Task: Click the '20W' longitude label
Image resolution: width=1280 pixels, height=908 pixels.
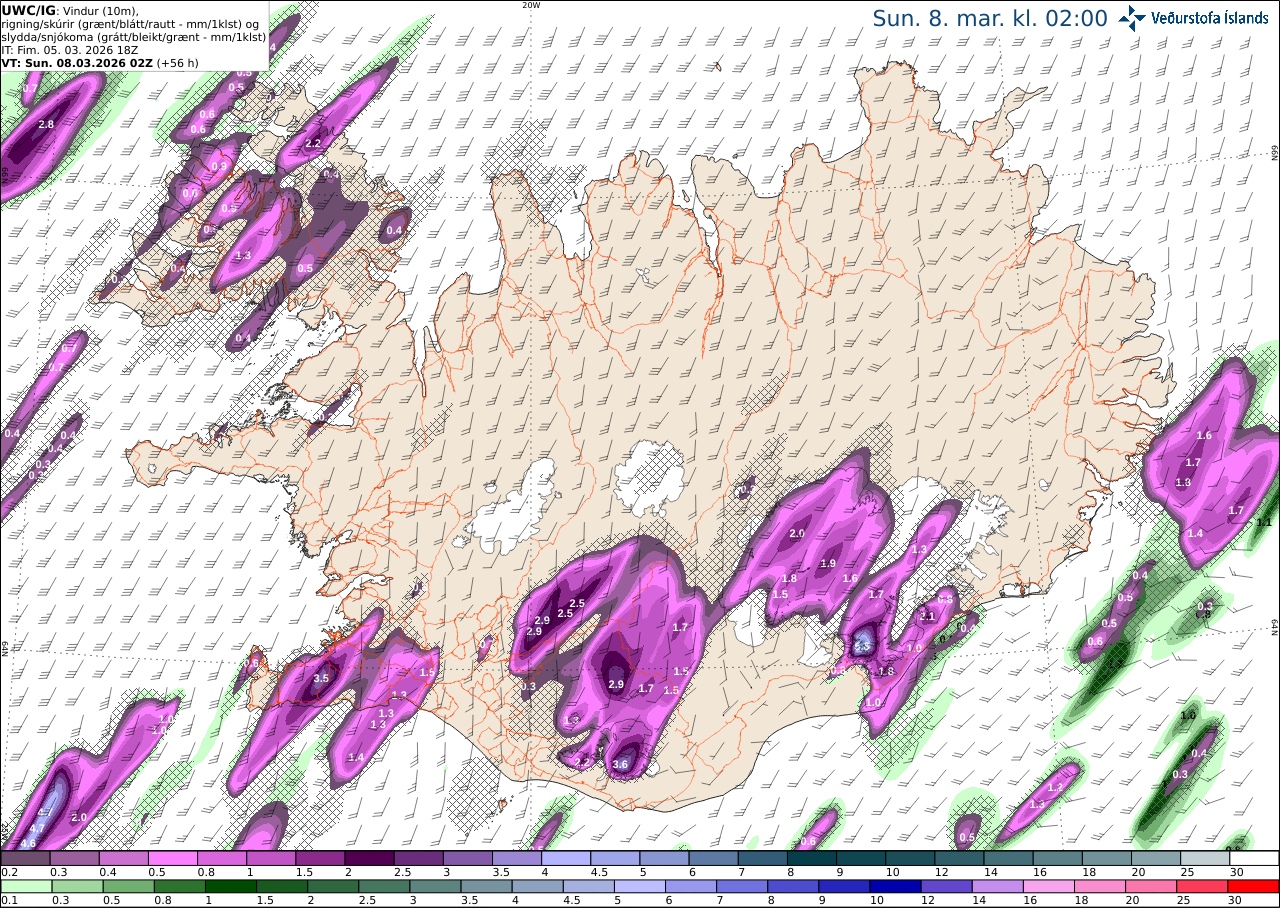Action: coord(531,5)
